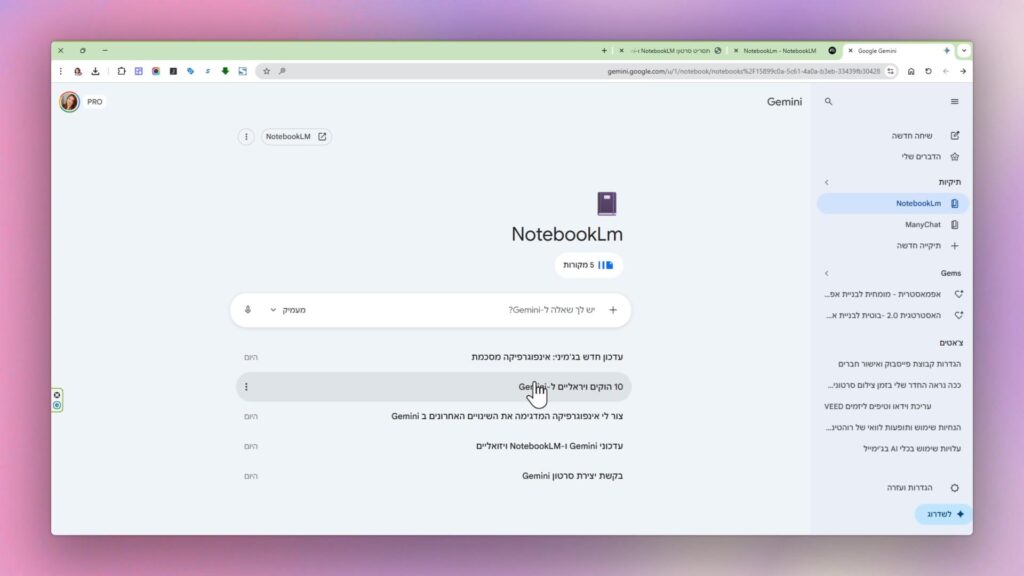The image size is (1024, 576).
Task: Open the Google account avatar
Action: 69,102
